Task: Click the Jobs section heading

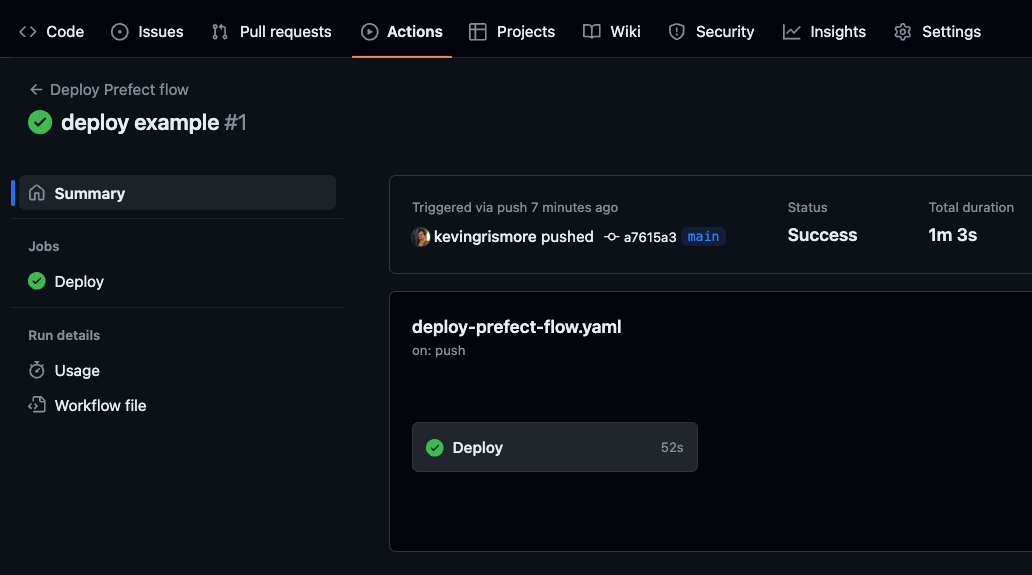Action: pos(43,246)
